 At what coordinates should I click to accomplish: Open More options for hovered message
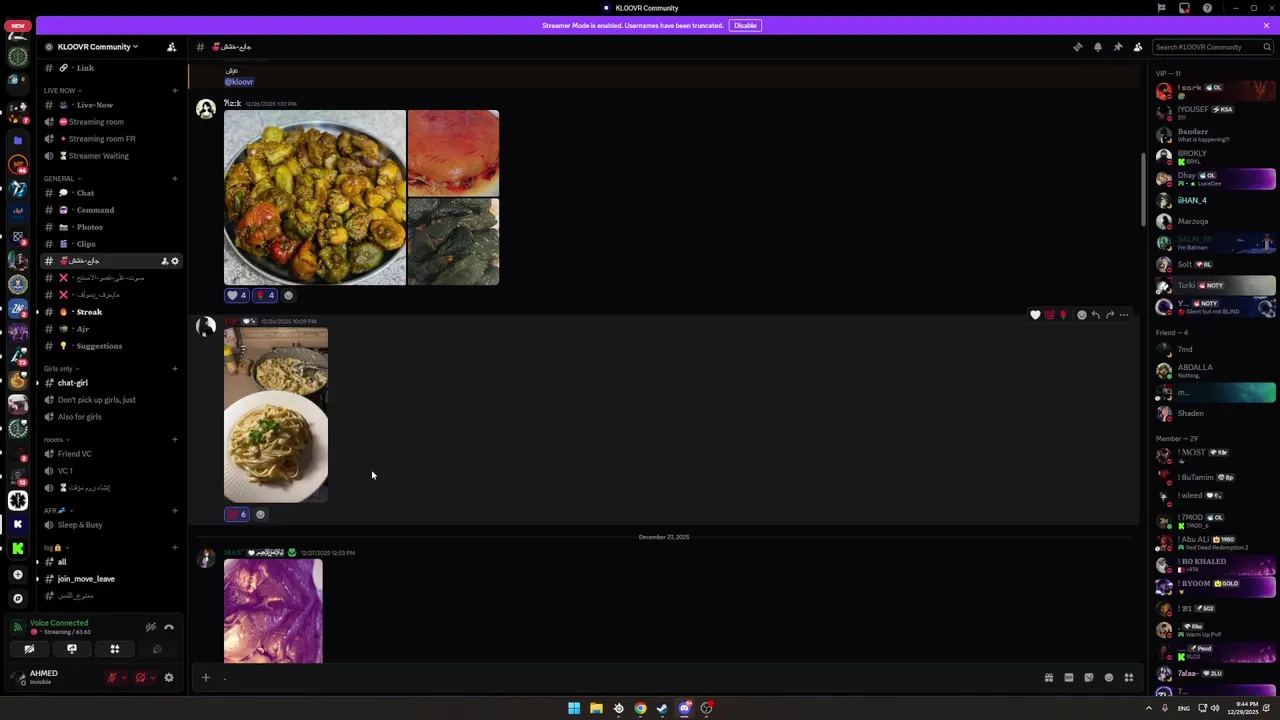(x=1123, y=315)
